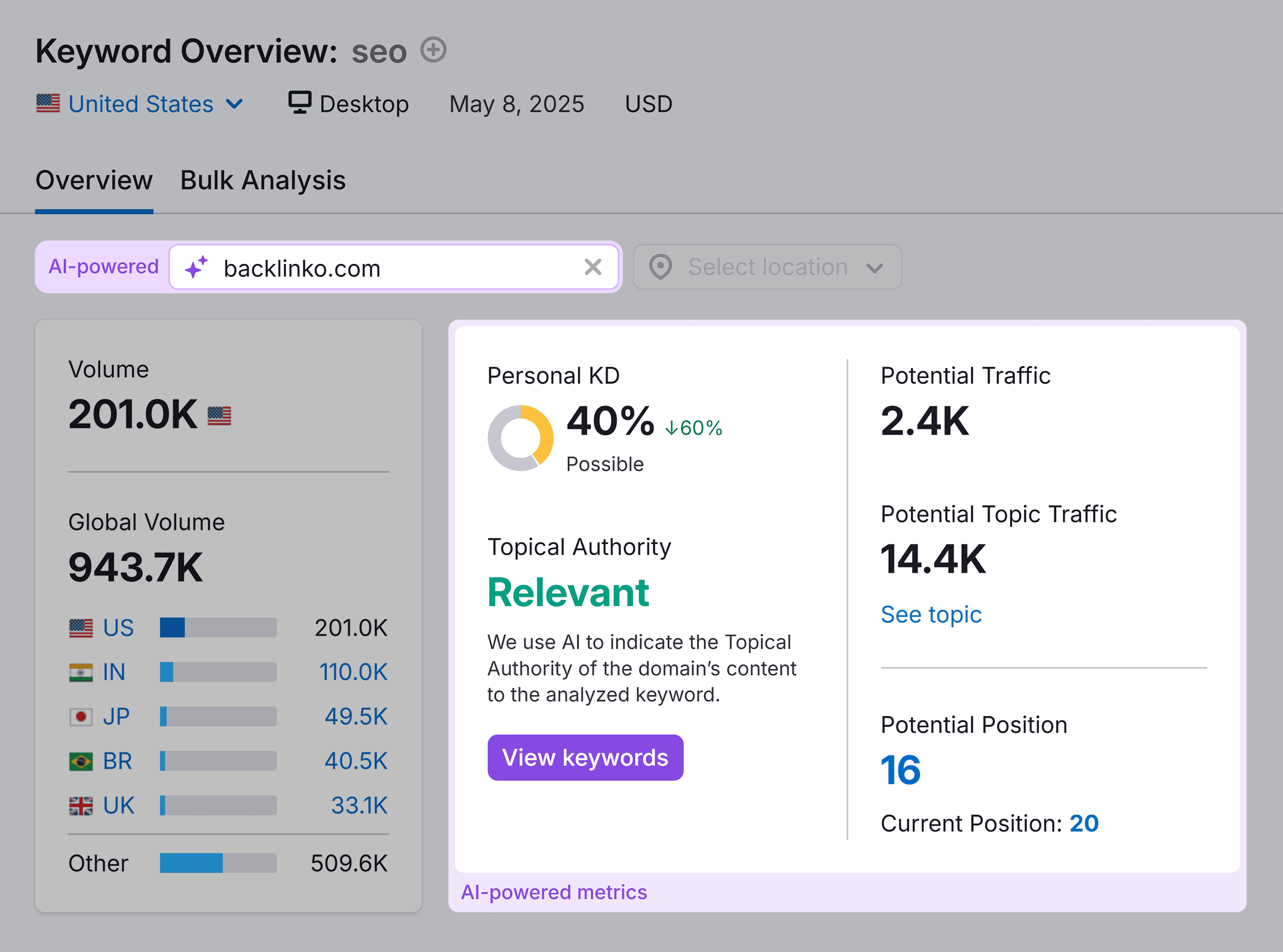
Task: Open the United States location dropdown
Action: pyautogui.click(x=234, y=104)
